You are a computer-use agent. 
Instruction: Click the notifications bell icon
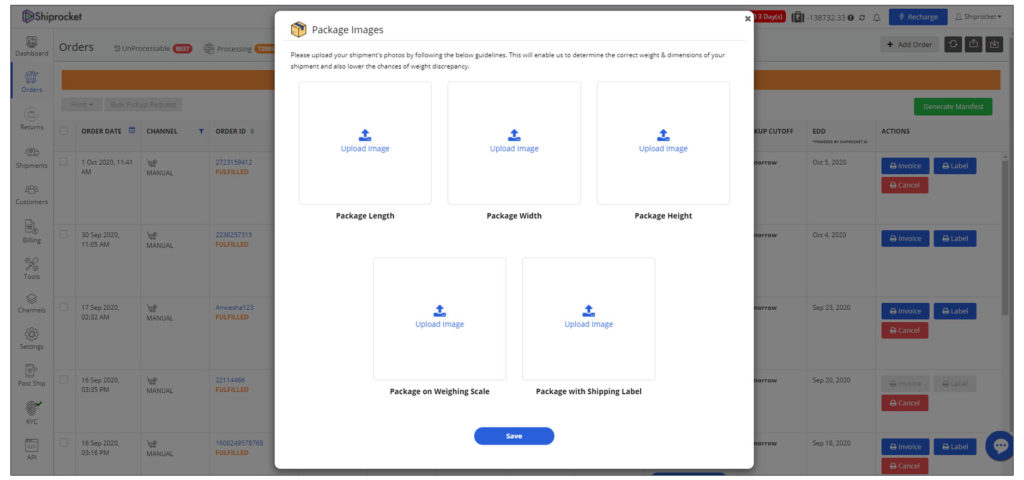tap(877, 17)
